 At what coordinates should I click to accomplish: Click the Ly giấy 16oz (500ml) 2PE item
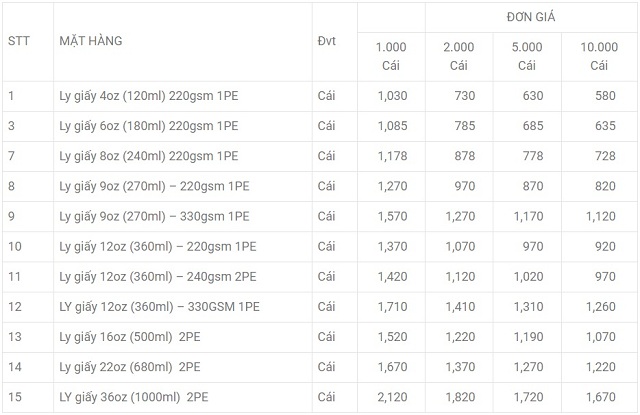(126, 336)
